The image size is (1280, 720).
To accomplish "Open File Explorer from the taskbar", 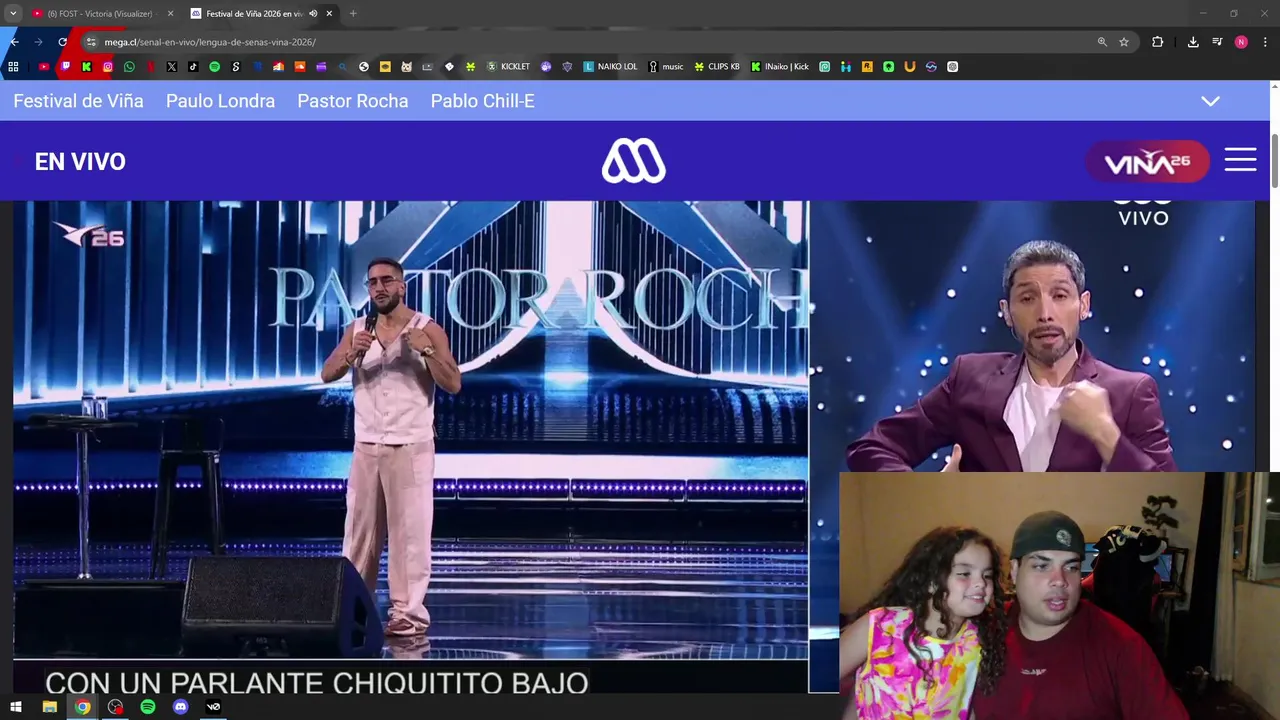I will (x=49, y=707).
